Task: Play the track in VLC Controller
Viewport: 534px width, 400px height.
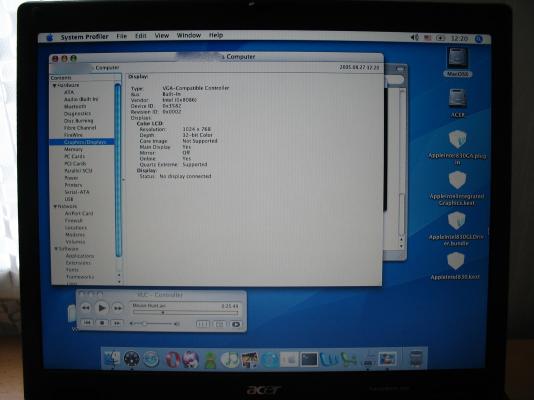Action: tap(101, 308)
